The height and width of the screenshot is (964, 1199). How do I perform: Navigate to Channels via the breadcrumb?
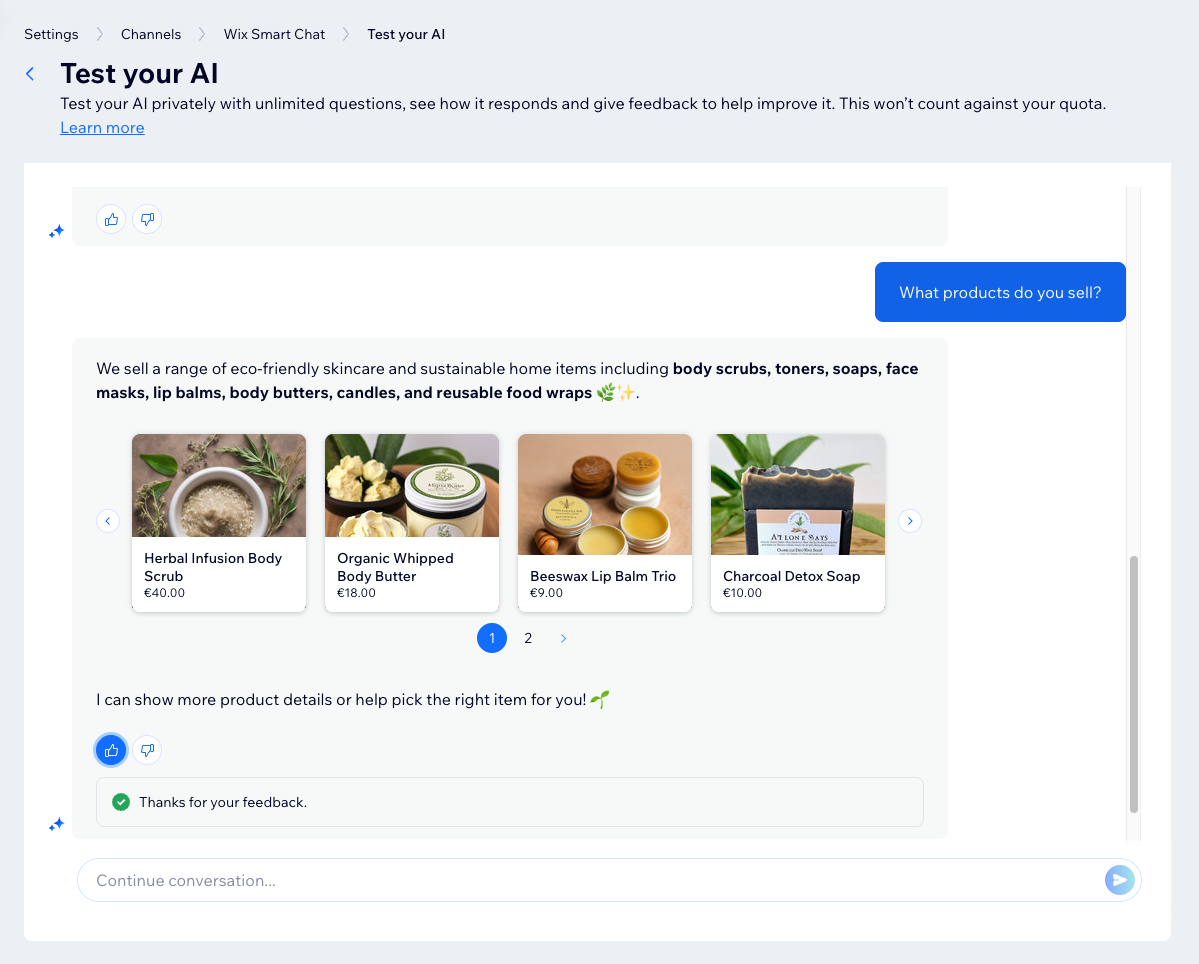pos(150,33)
